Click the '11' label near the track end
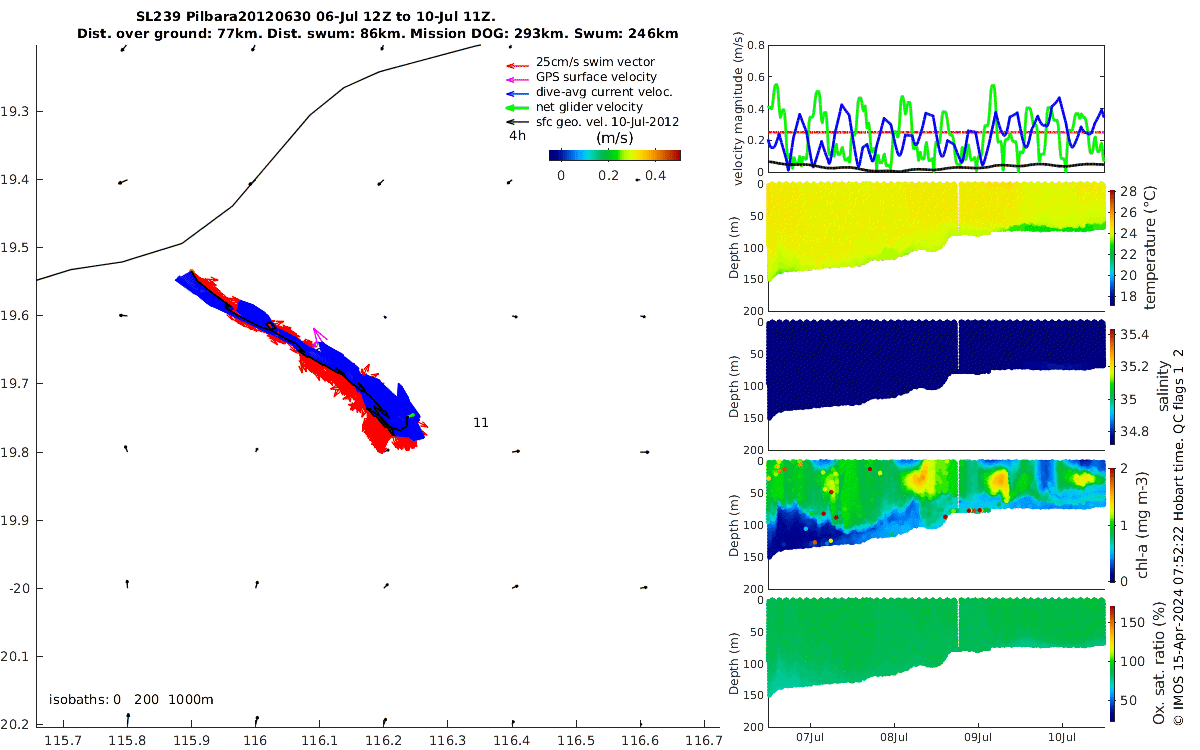The height and width of the screenshot is (750, 1200). tap(481, 423)
